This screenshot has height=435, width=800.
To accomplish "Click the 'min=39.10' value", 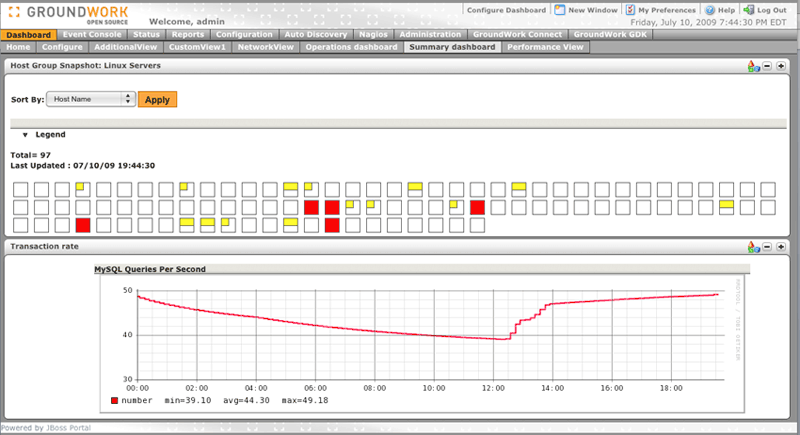I will [x=188, y=400].
